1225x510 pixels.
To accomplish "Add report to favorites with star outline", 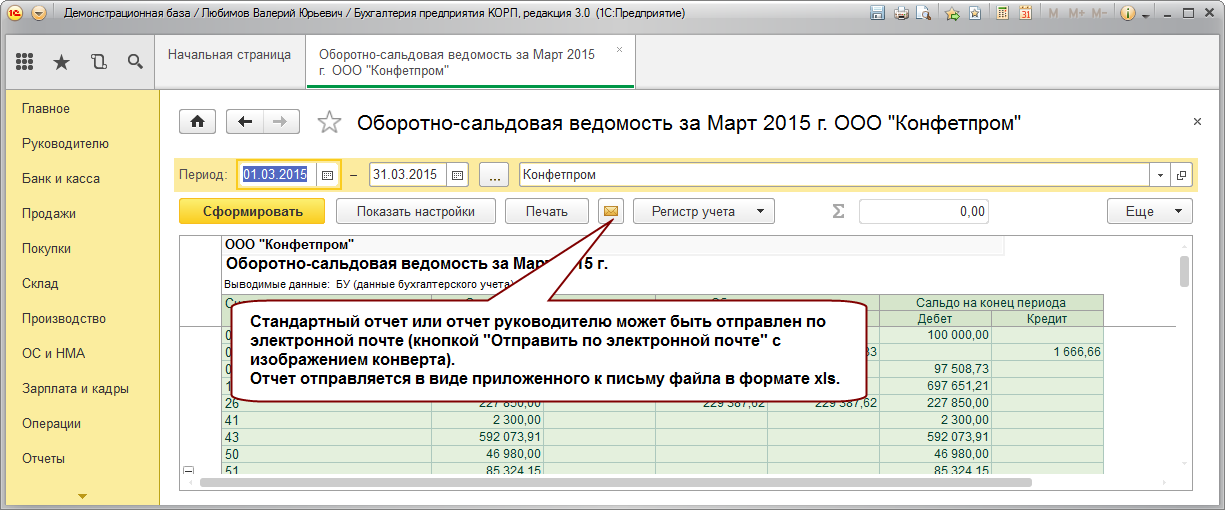I will coord(328,122).
